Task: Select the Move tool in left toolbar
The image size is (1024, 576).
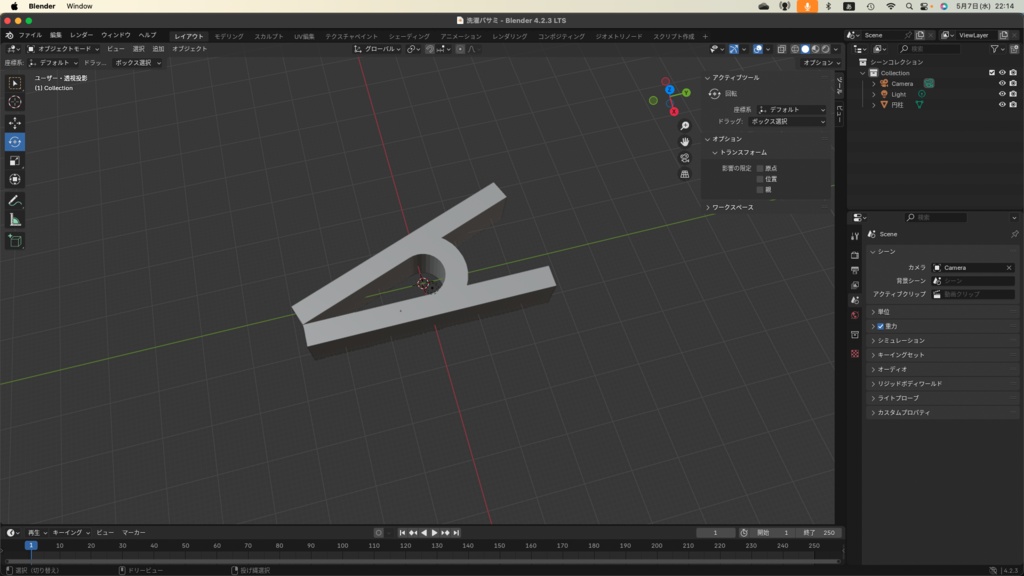Action: 15,122
